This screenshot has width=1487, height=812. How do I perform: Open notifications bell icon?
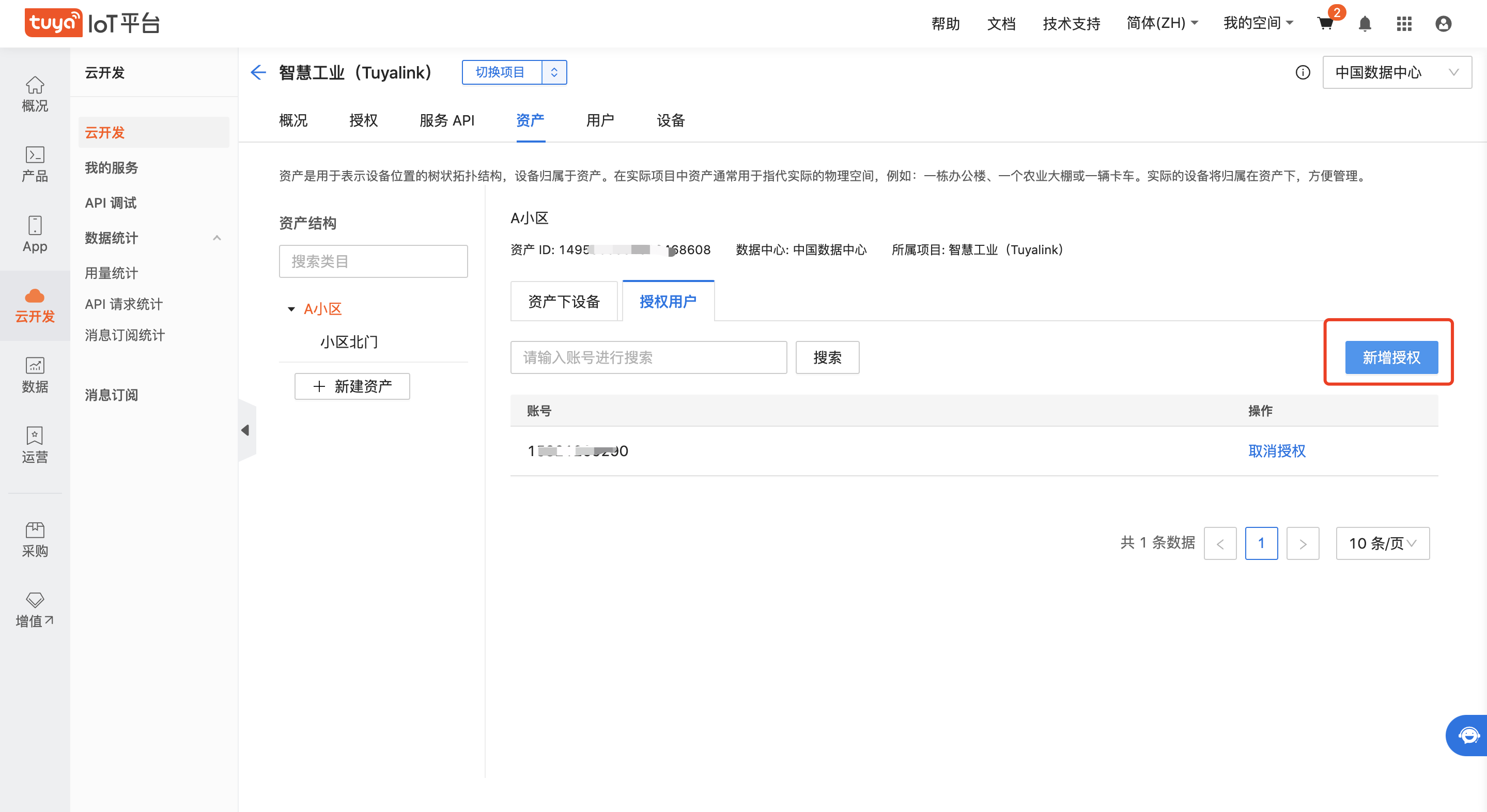point(1365,24)
